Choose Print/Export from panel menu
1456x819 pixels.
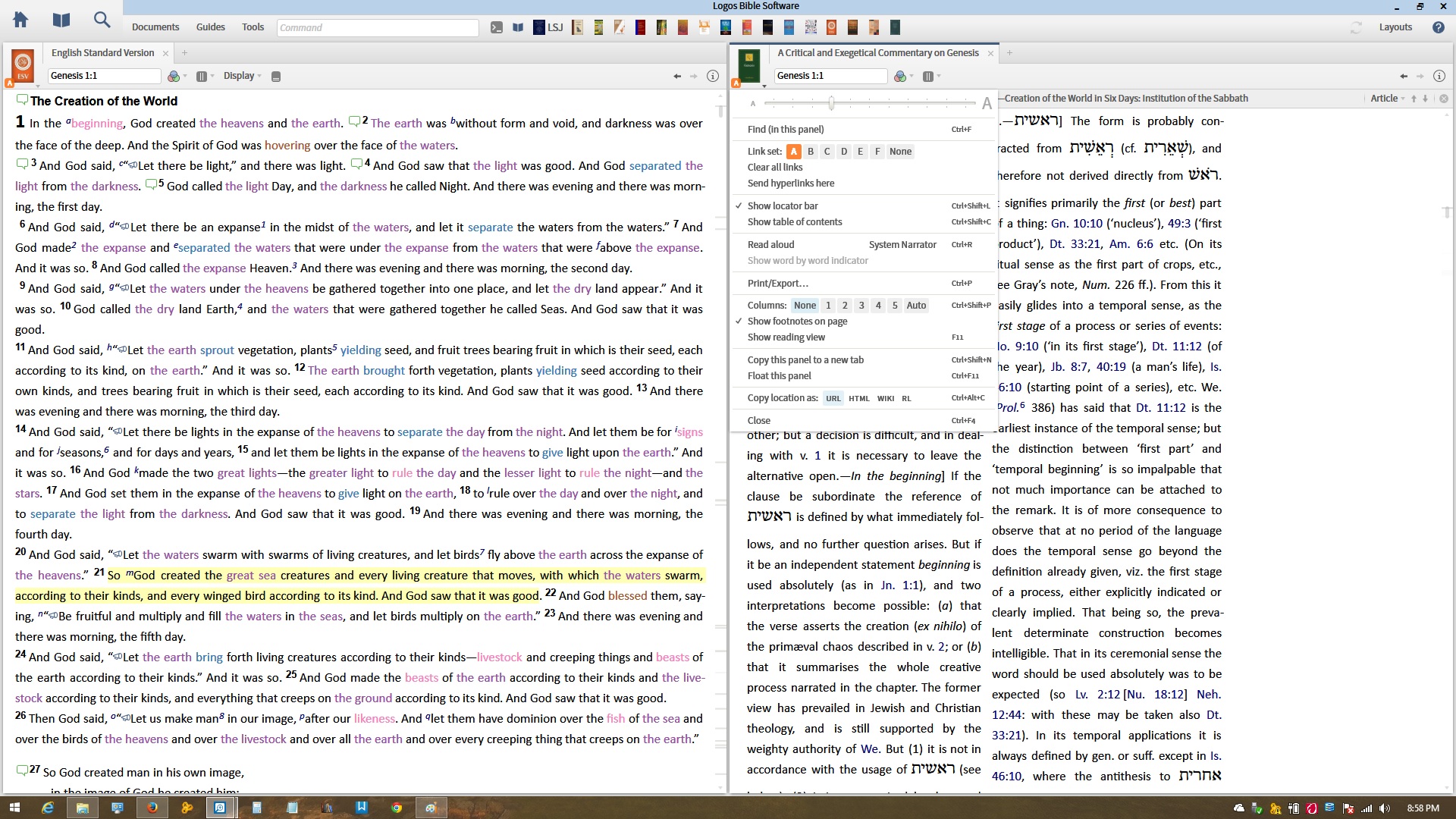[x=777, y=283]
